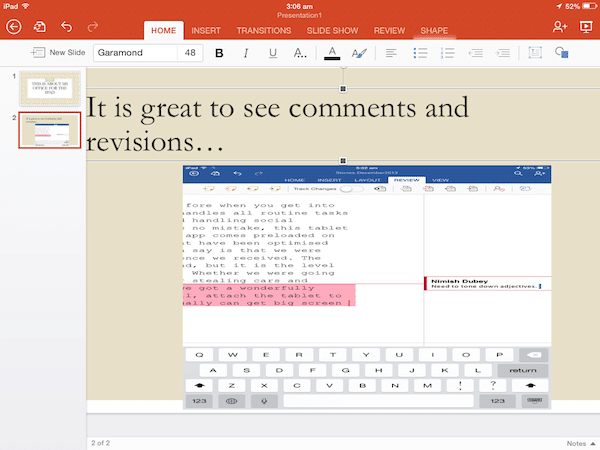Increase the indent level

[x=502, y=53]
